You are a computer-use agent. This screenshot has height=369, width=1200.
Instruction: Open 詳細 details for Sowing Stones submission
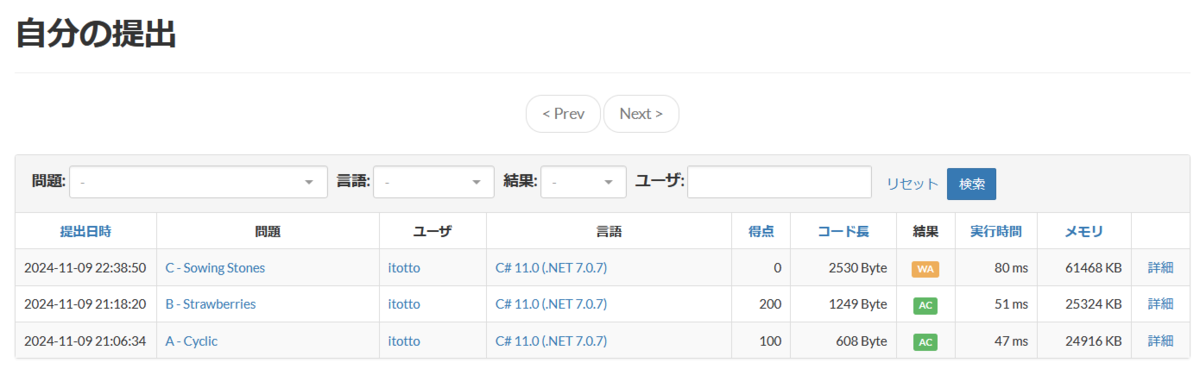point(1161,268)
